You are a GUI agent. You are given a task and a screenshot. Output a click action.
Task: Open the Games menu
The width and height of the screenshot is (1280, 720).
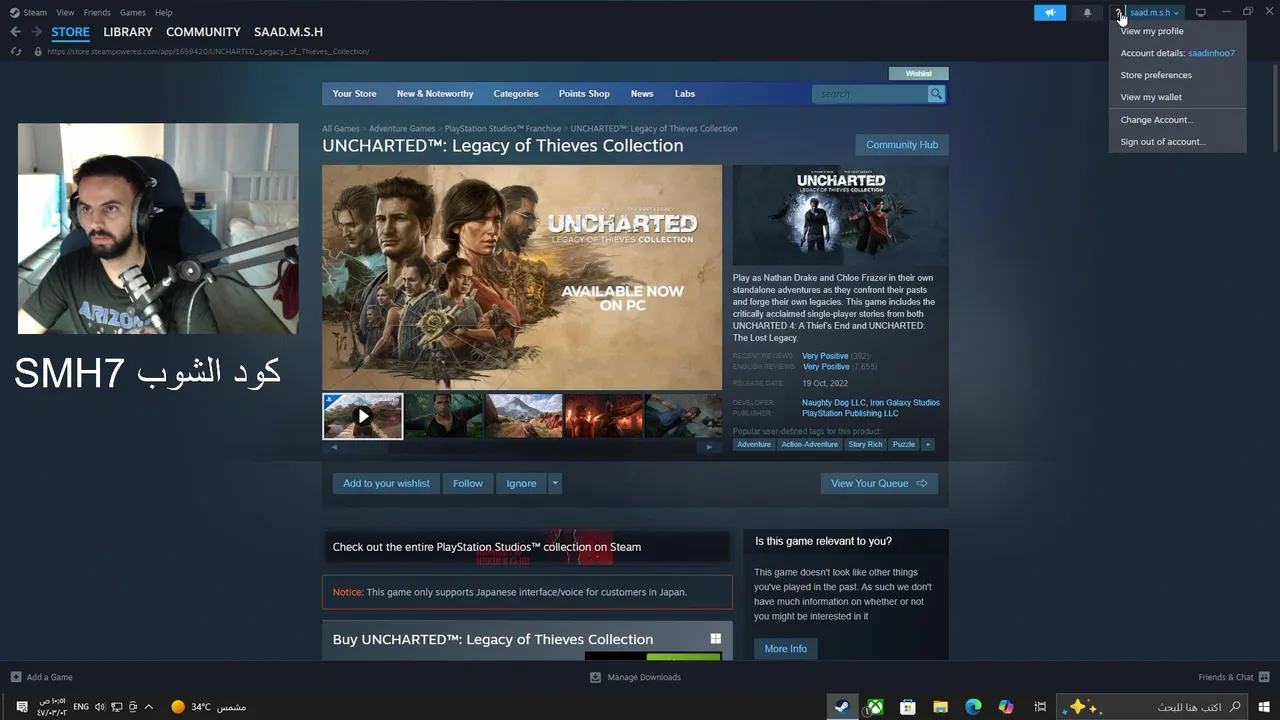click(x=132, y=12)
